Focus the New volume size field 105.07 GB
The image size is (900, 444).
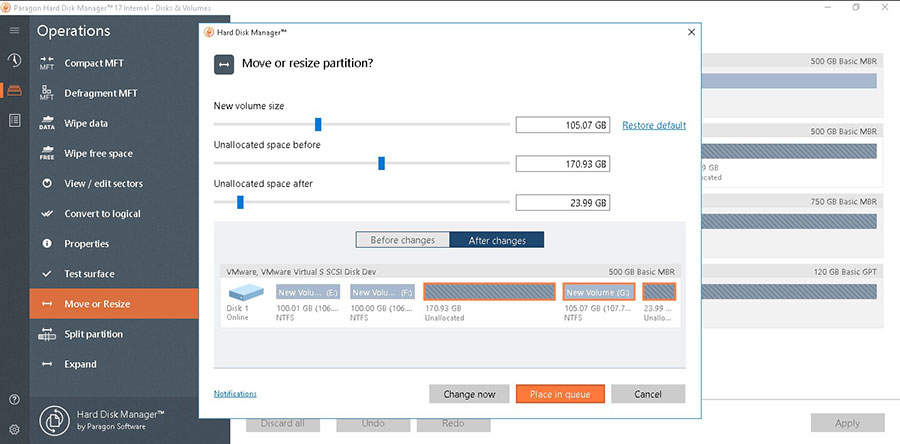(562, 125)
